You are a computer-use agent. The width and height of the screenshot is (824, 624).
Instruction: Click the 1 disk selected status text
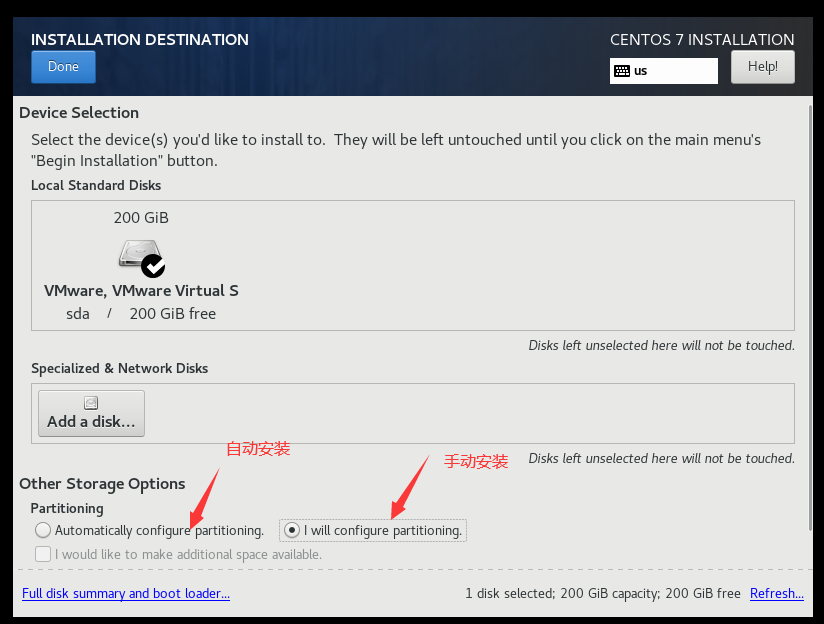tap(603, 594)
